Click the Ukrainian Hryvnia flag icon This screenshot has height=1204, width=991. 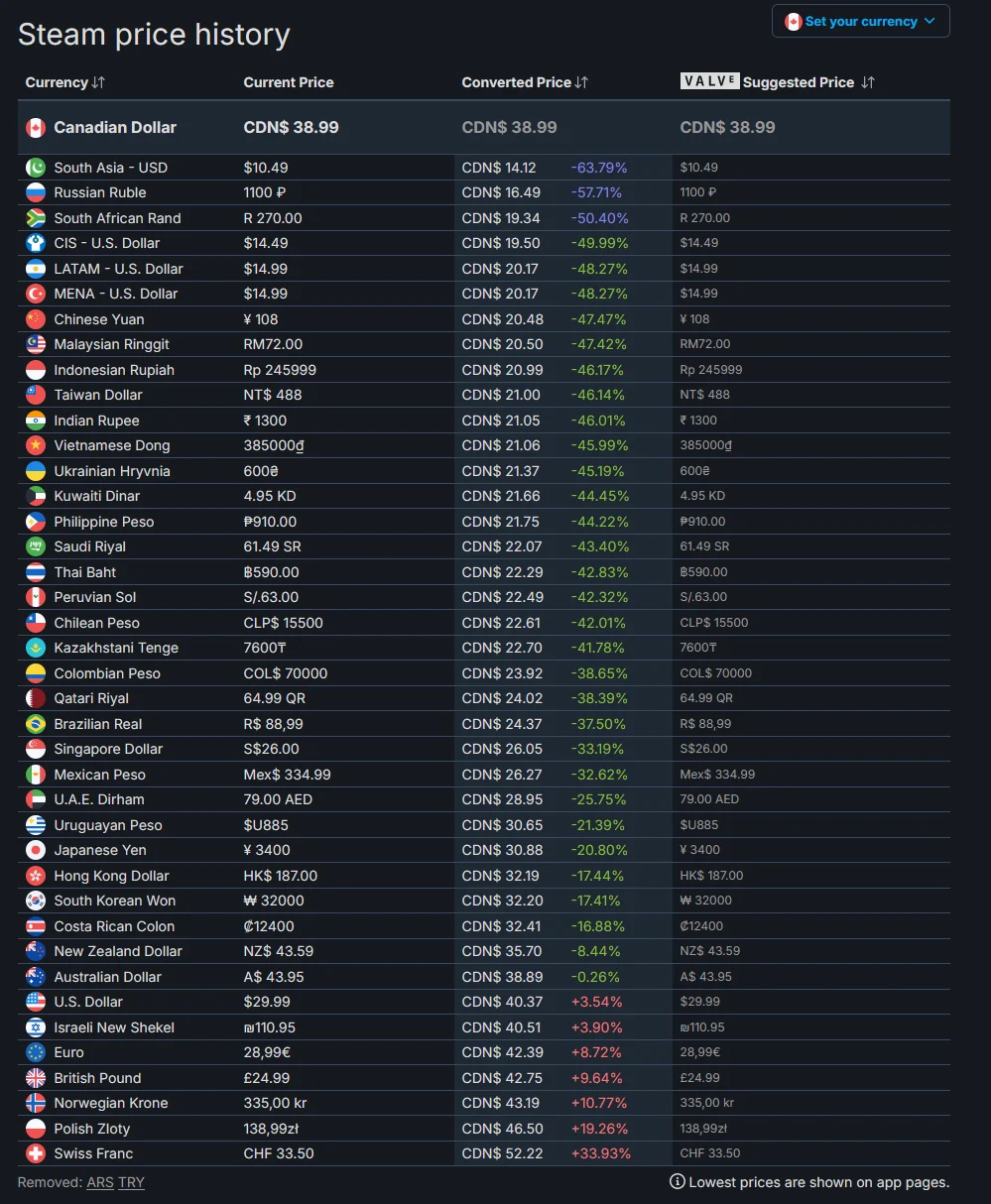[36, 471]
